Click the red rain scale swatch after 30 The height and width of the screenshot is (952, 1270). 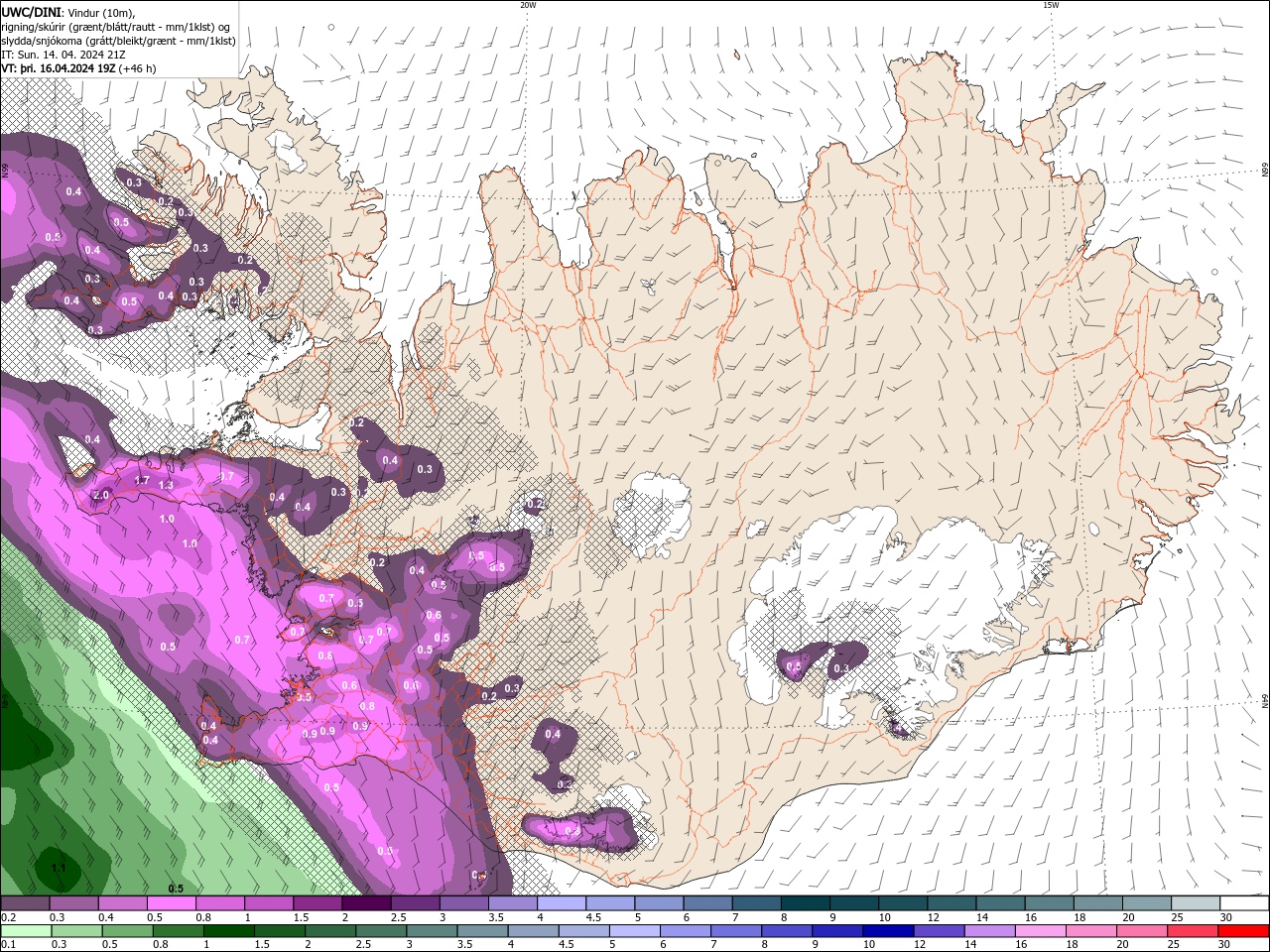tap(1244, 931)
